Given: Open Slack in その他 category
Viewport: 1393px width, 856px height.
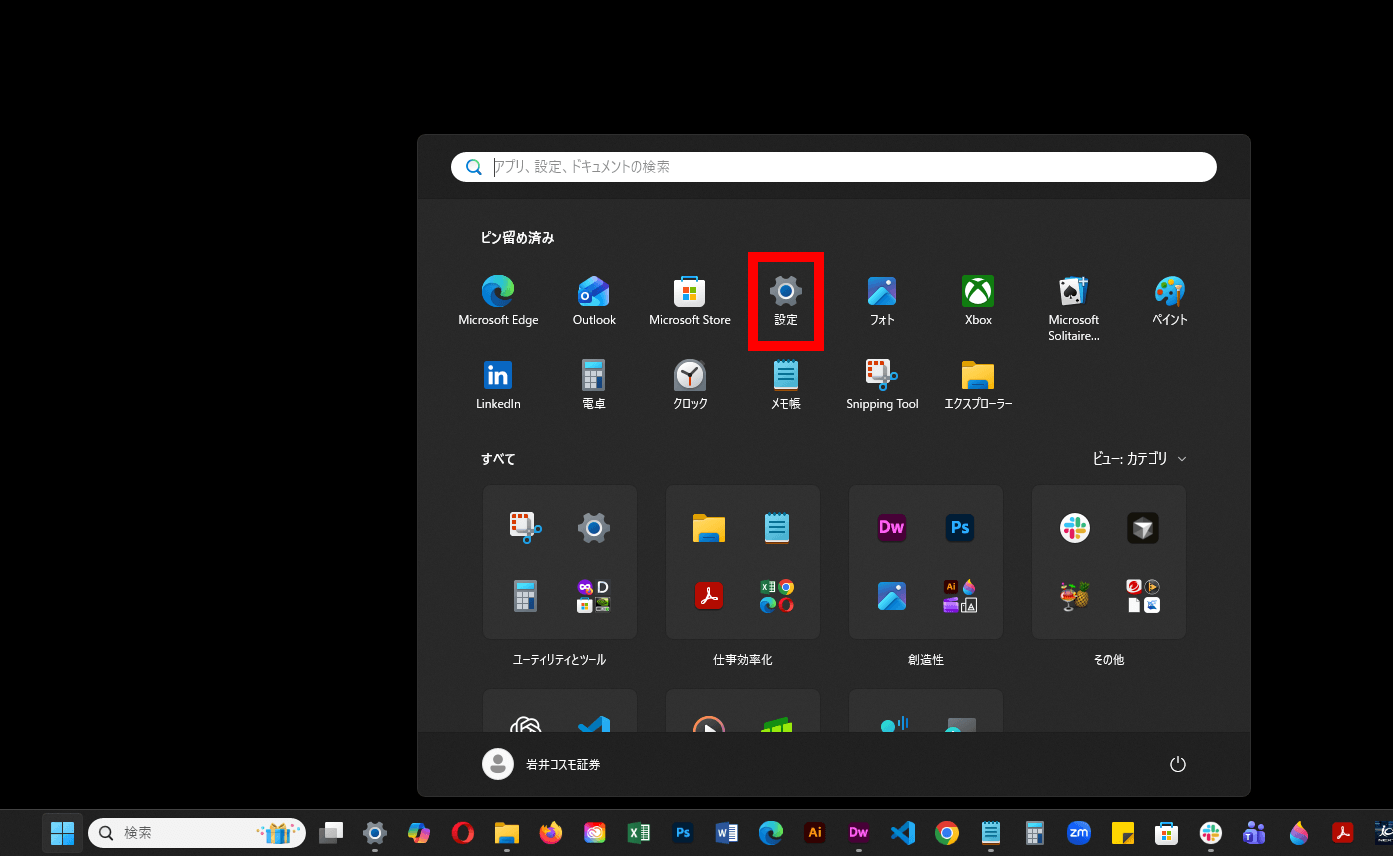Looking at the screenshot, I should click(1075, 528).
